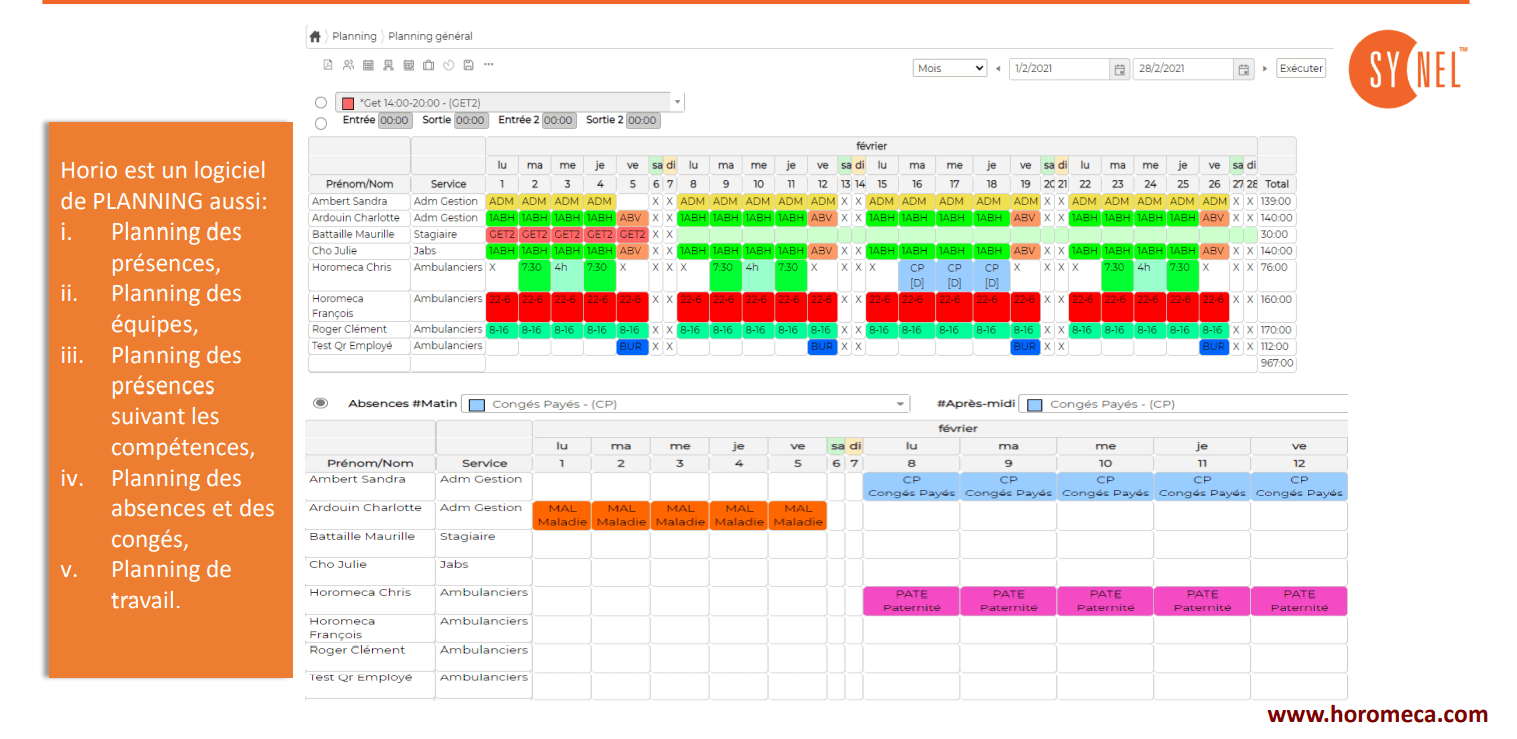Click the red GET2 shift color swatch
Screen dimensions: 1517x739
click(348, 103)
